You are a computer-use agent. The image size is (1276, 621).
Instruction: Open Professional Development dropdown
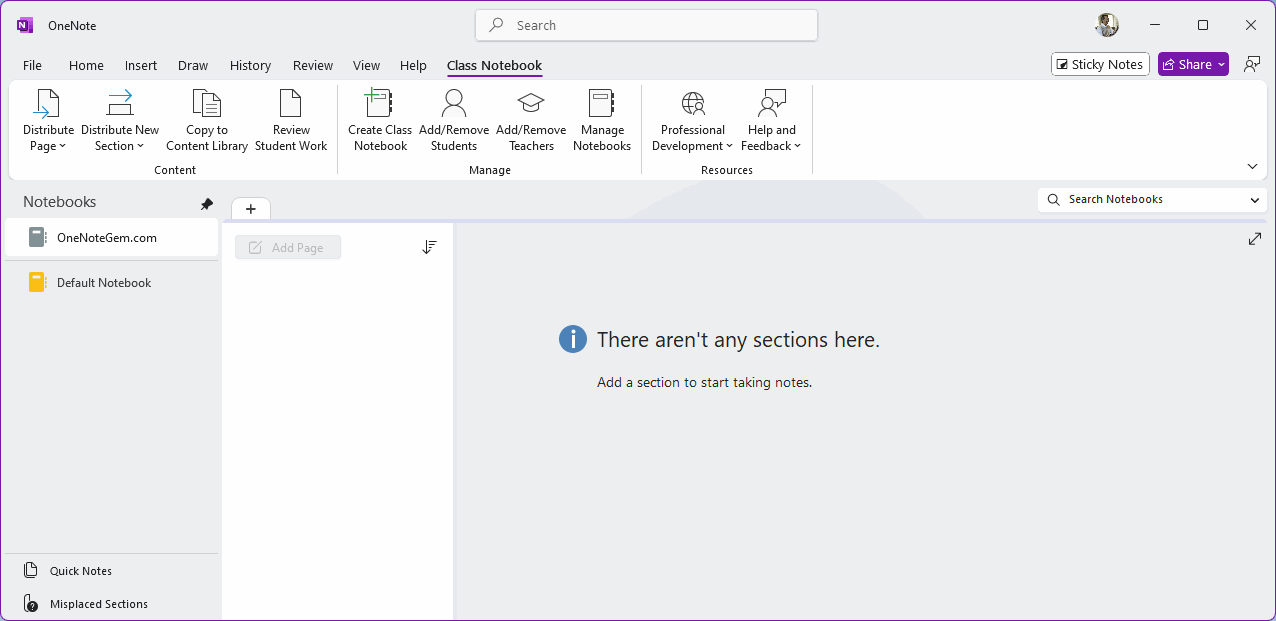(x=693, y=120)
